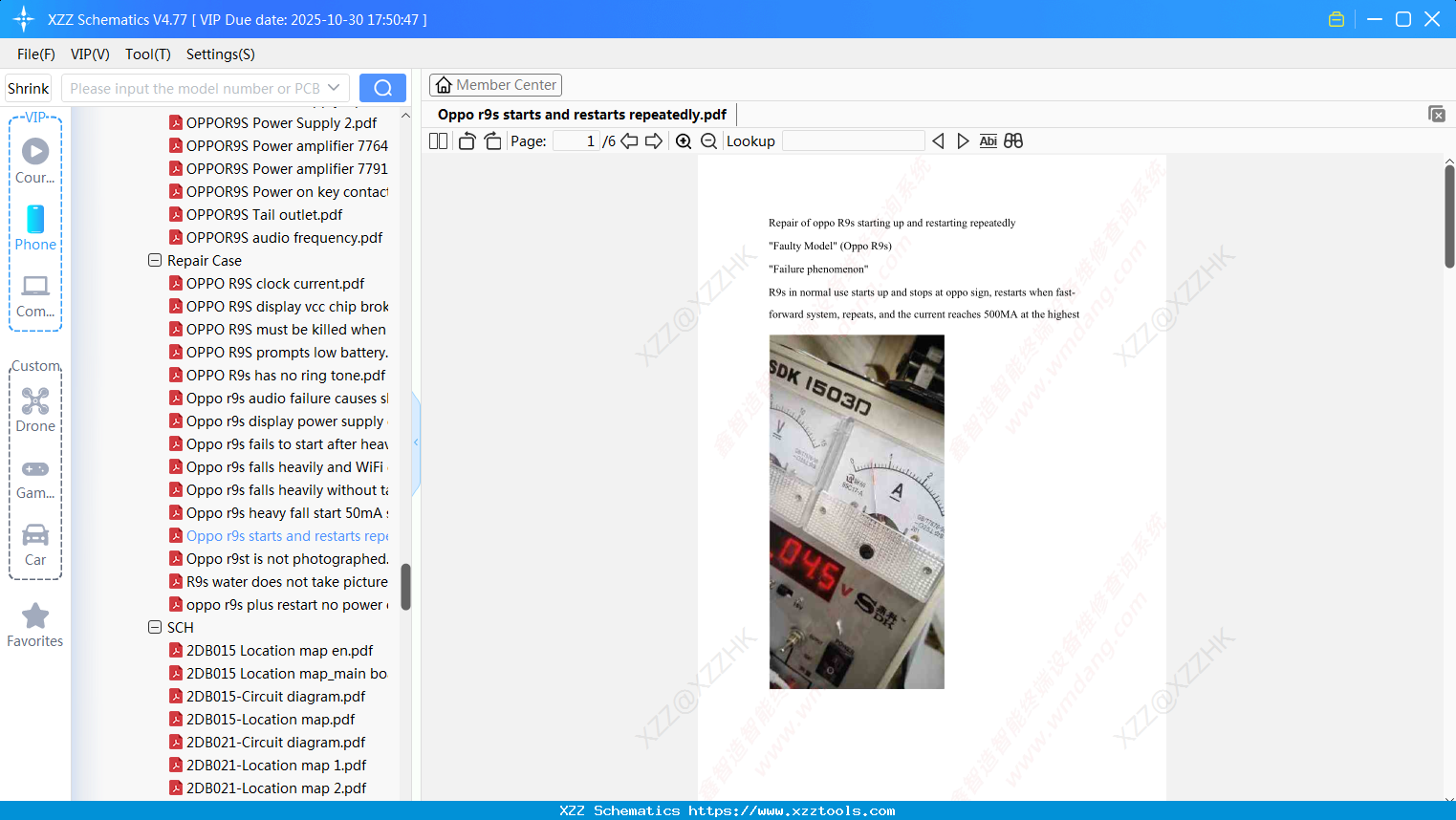Open the Settings(S) menu
1456x820 pixels.
click(221, 54)
